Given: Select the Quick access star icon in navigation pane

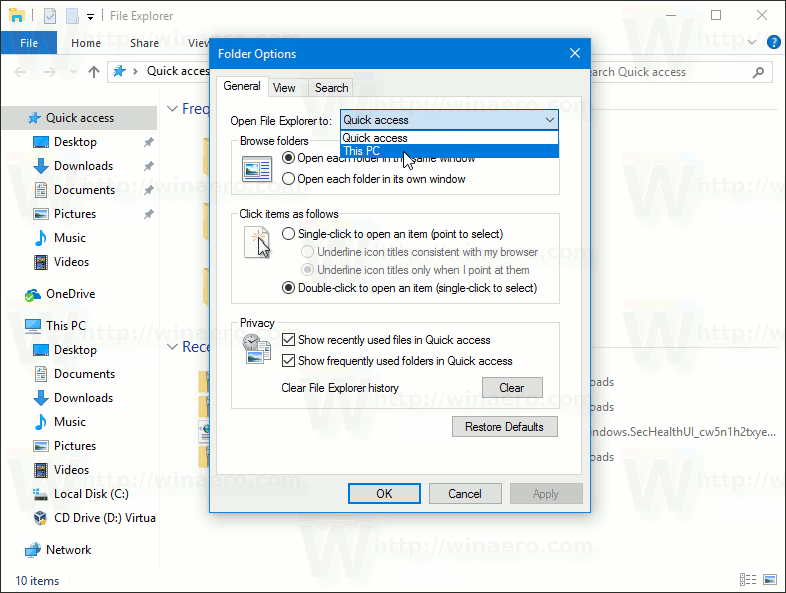Looking at the screenshot, I should (34, 118).
